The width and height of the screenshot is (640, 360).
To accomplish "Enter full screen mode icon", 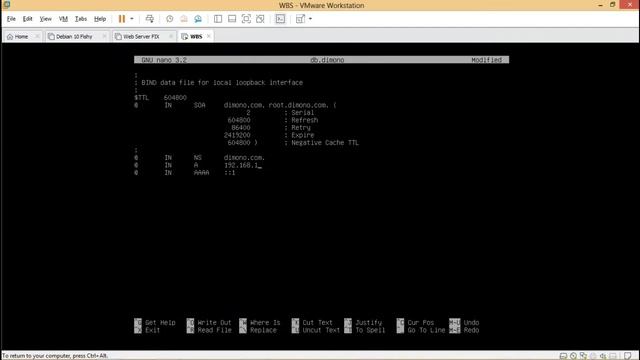I will click(246, 19).
